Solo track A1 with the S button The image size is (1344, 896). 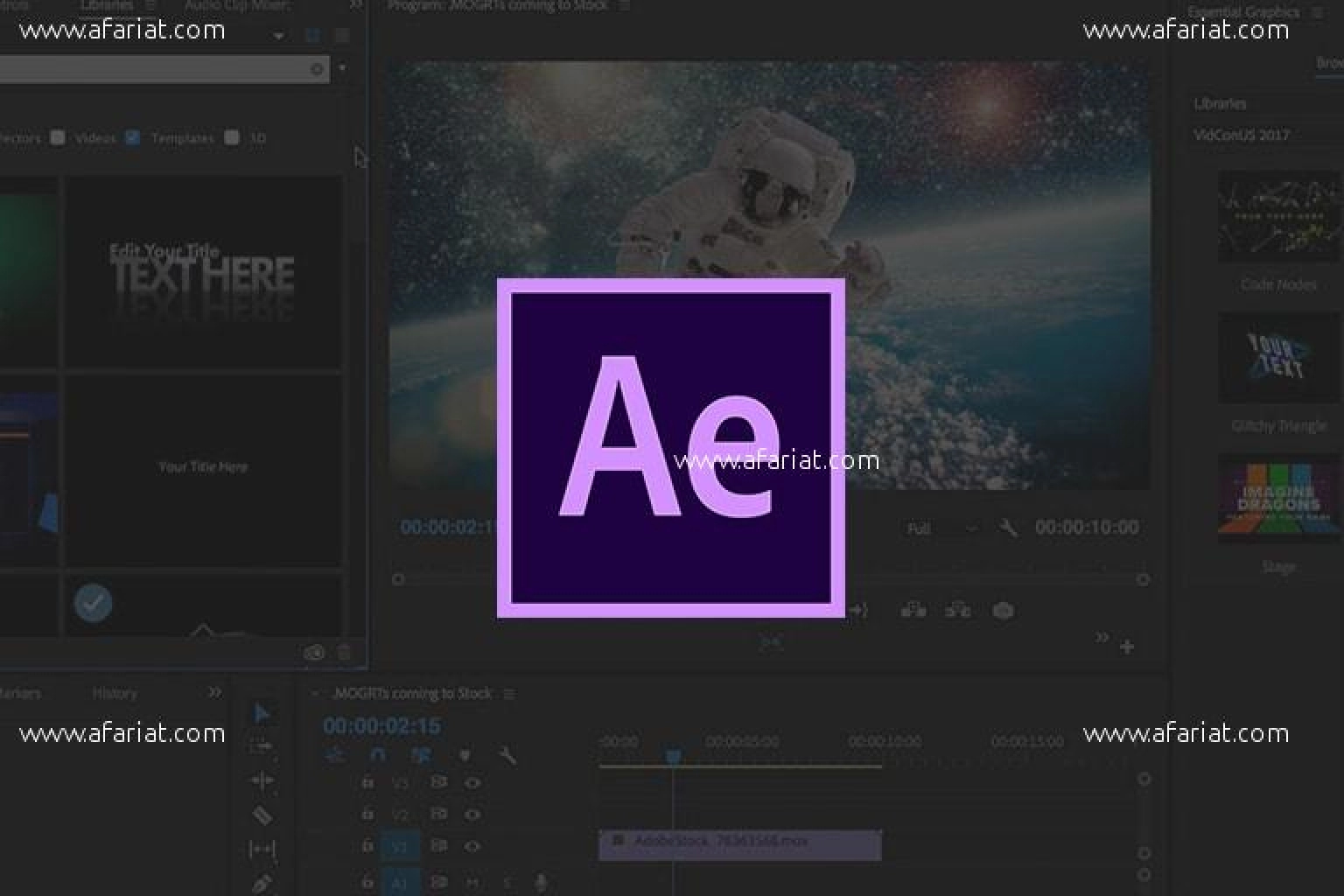506,883
